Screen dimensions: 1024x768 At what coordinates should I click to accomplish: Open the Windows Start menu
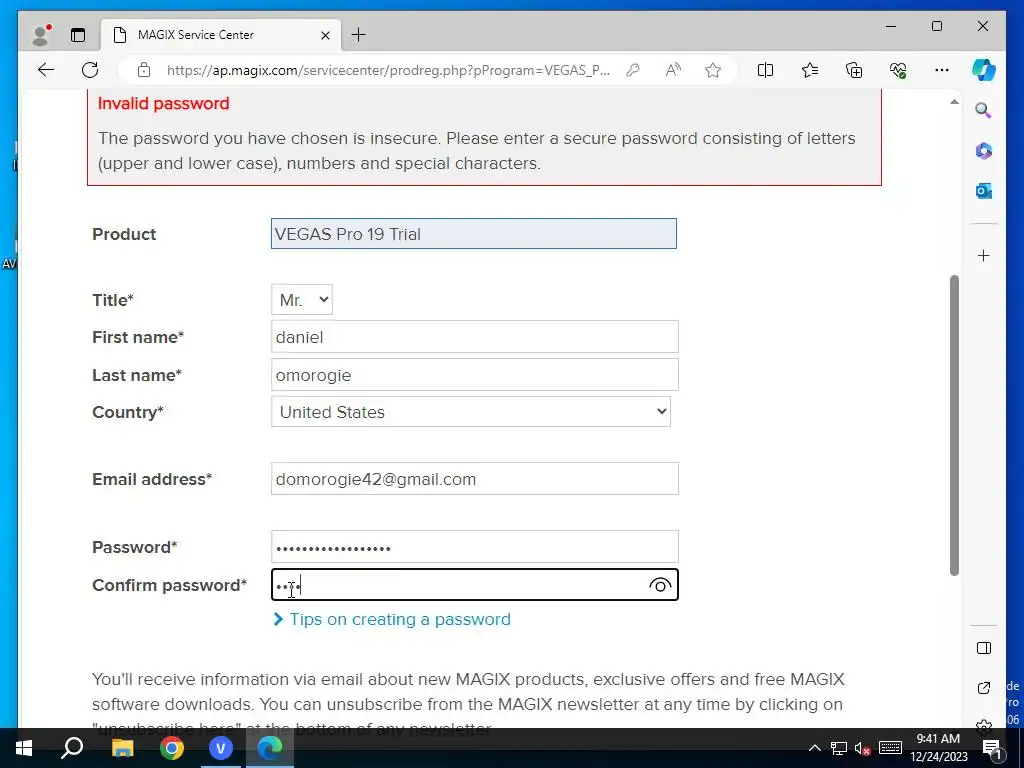tap(24, 748)
